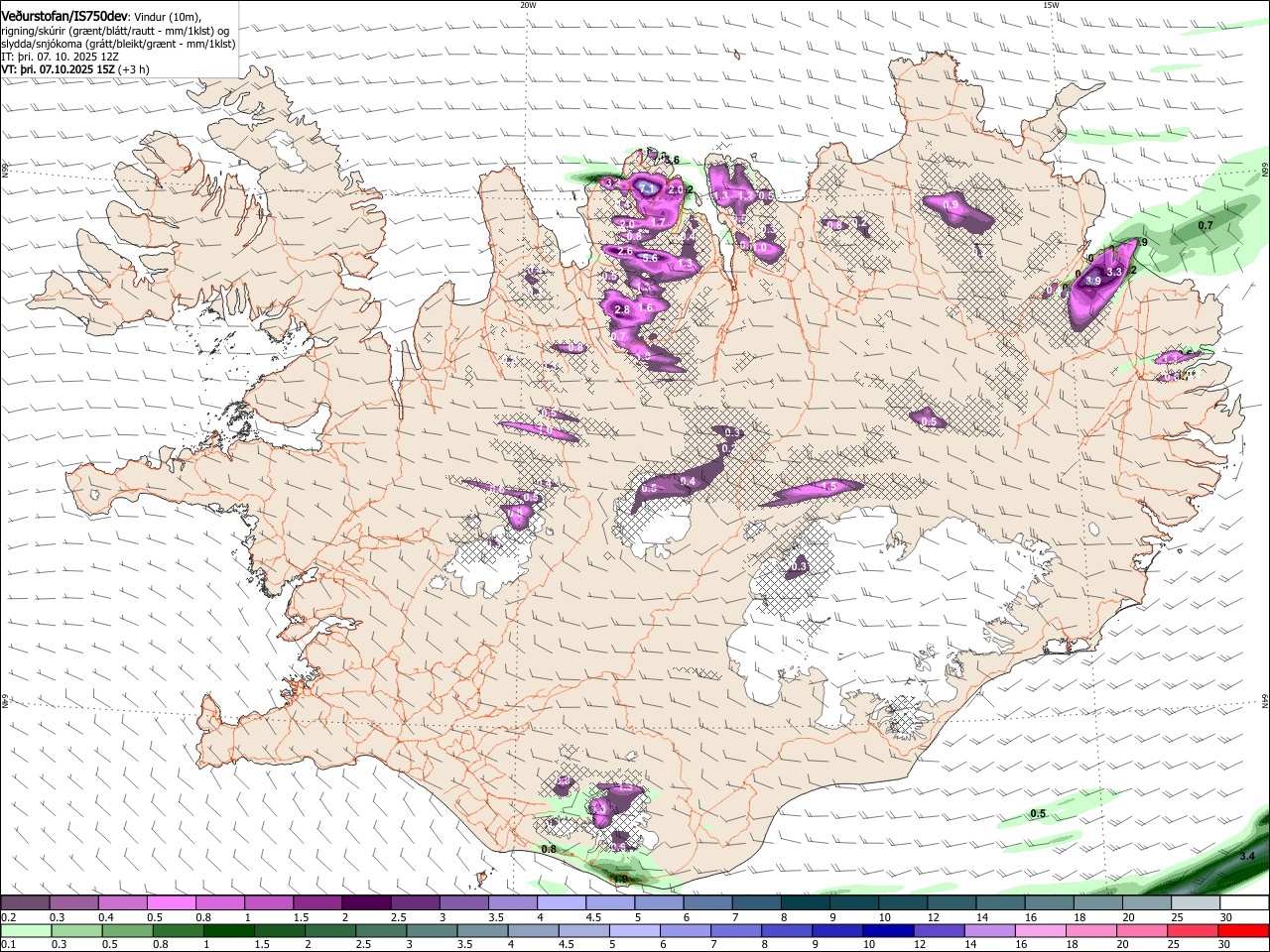Select the pale pink 16 swatch in the lower scale

pos(1040,931)
